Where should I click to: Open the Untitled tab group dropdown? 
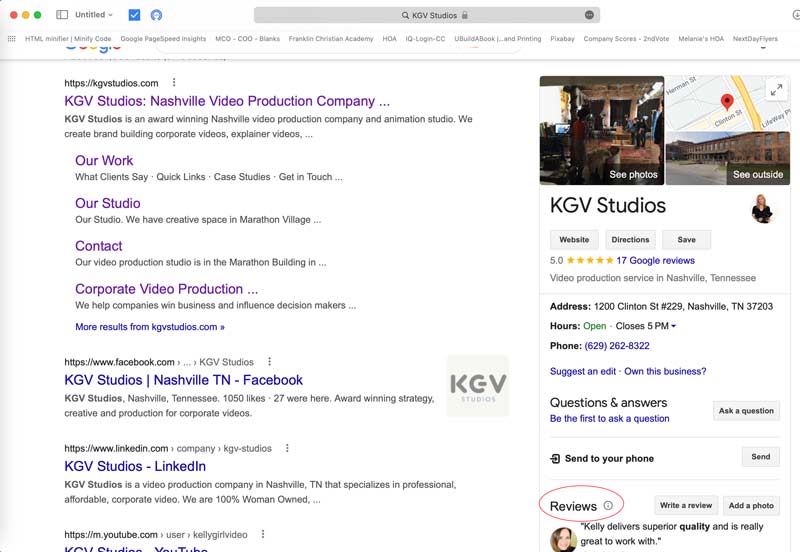click(x=94, y=15)
